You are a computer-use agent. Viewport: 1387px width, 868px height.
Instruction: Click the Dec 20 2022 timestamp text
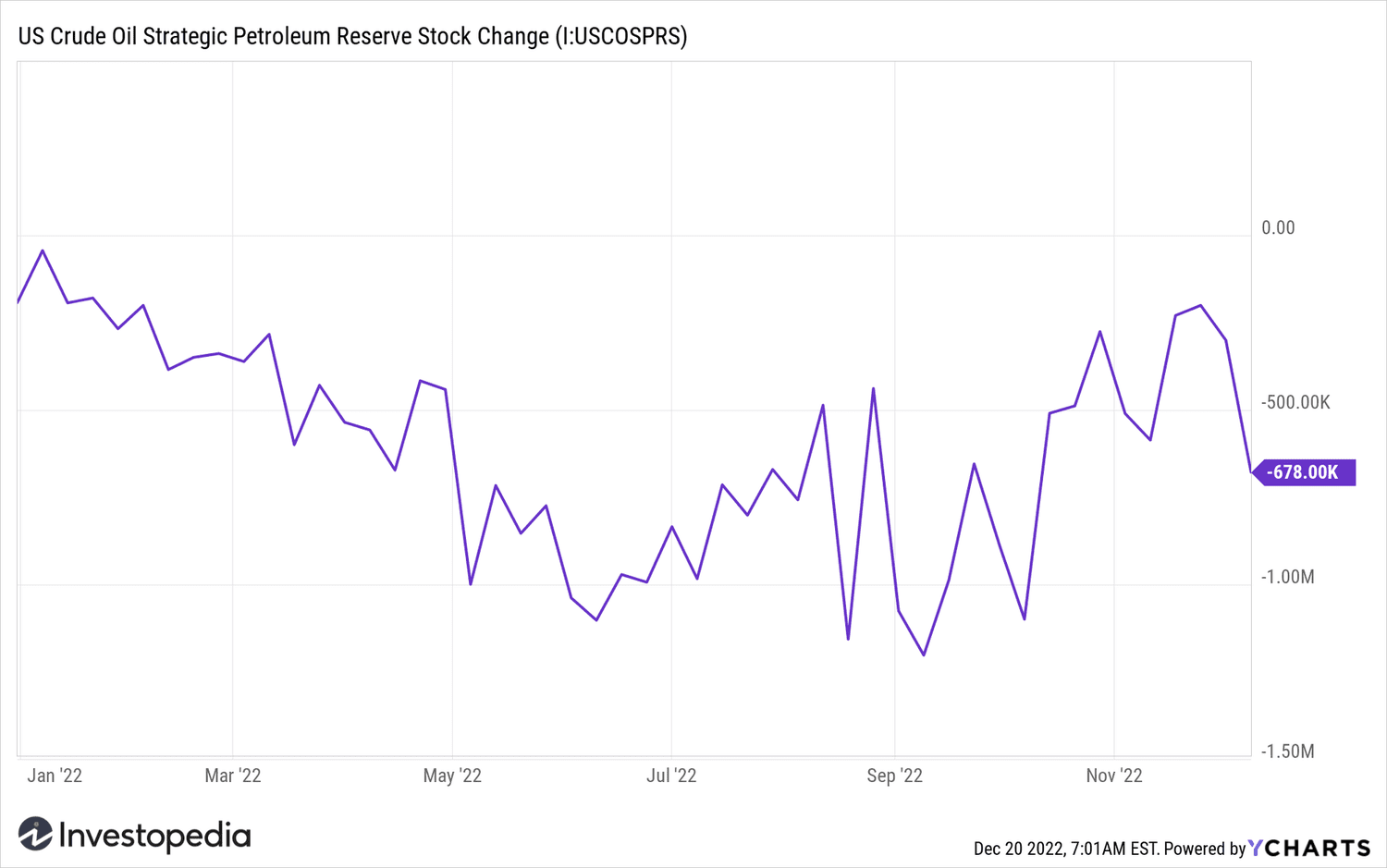1065,849
